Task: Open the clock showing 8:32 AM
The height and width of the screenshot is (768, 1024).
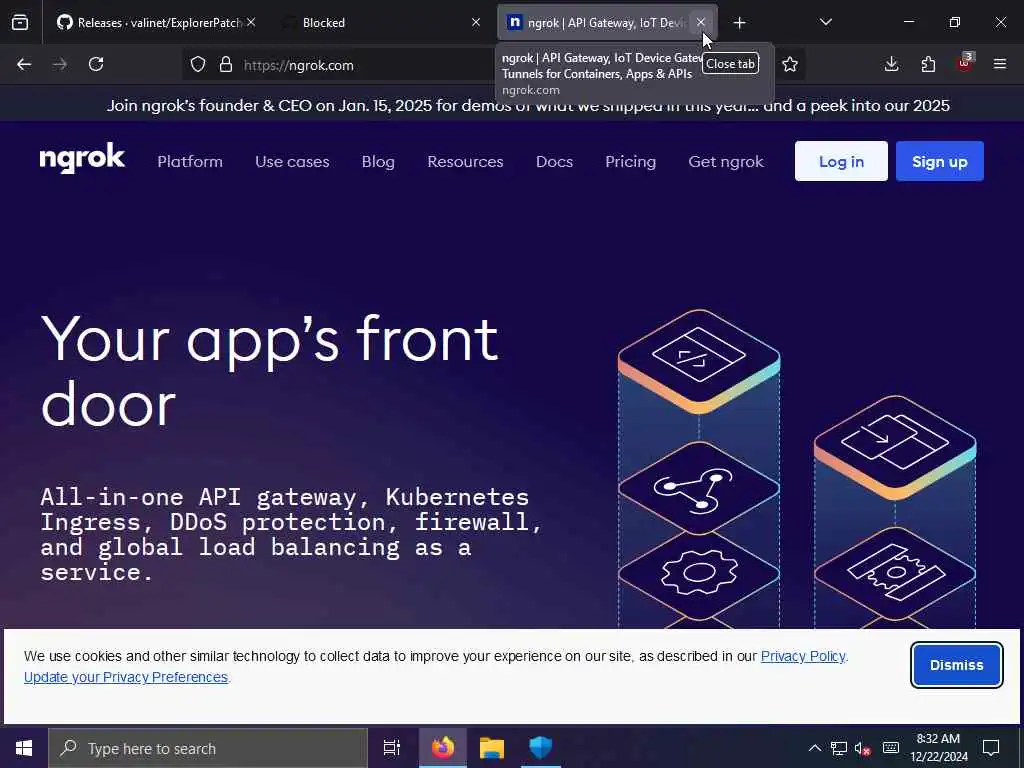Action: click(x=938, y=748)
